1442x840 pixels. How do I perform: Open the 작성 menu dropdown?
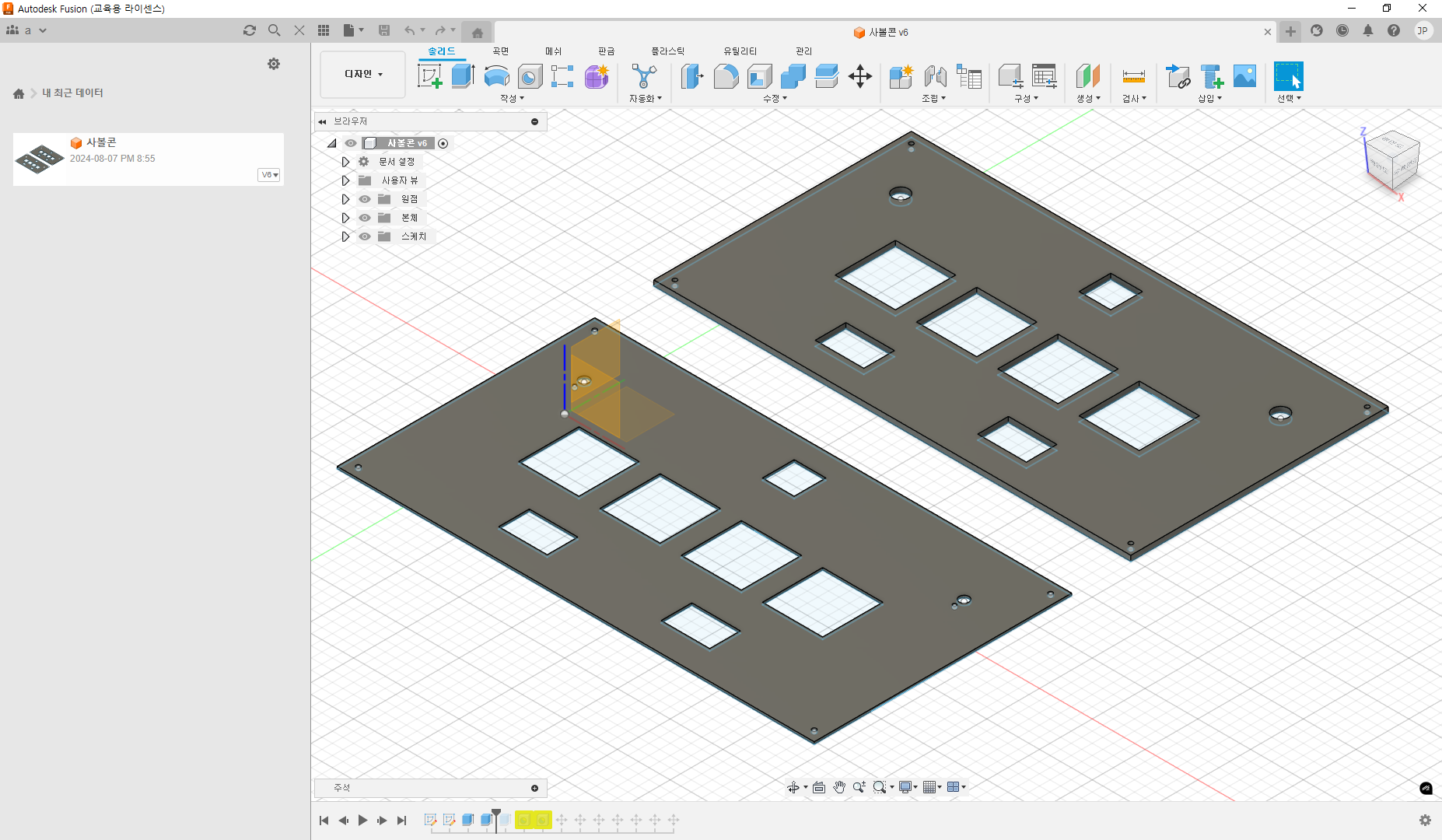(x=512, y=98)
